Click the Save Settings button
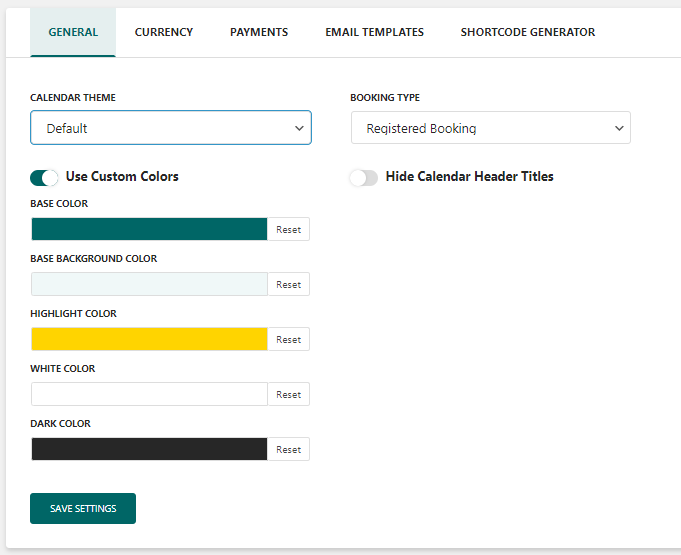The width and height of the screenshot is (681, 555). pyautogui.click(x=83, y=508)
